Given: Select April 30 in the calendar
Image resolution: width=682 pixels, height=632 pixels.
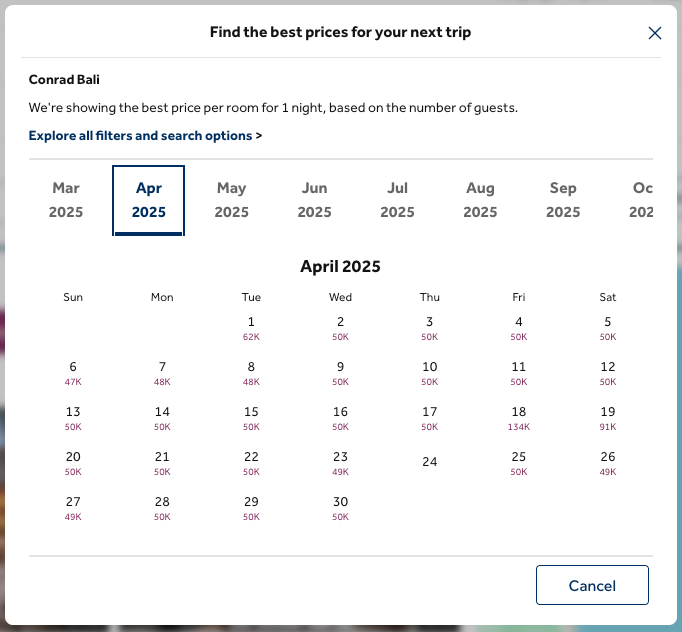Looking at the screenshot, I should 340,508.
